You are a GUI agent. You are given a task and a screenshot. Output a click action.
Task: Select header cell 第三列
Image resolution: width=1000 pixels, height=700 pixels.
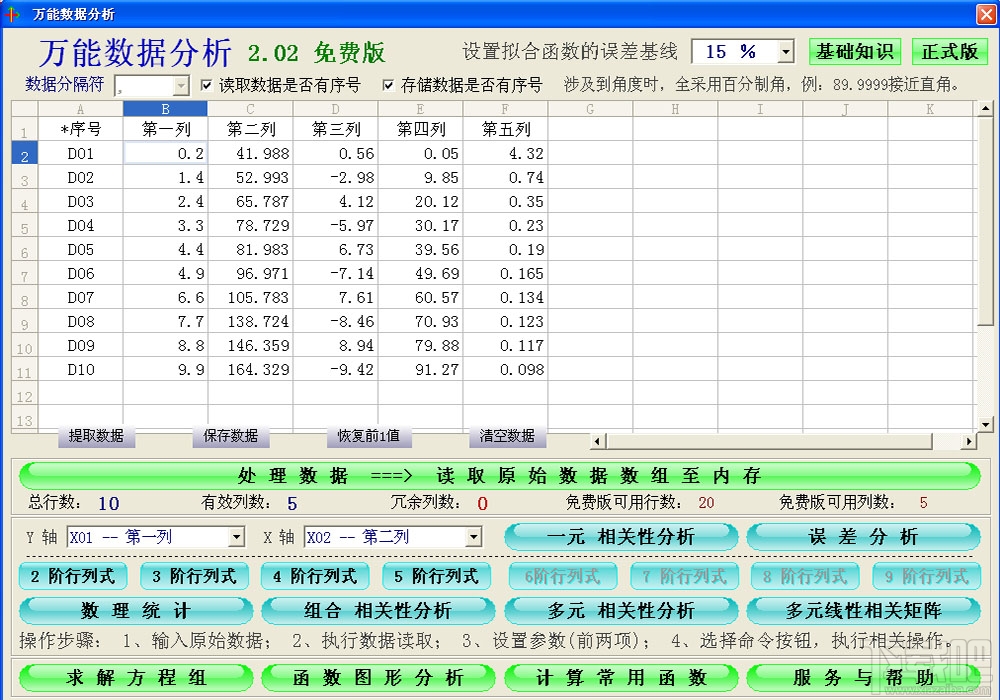[x=335, y=129]
